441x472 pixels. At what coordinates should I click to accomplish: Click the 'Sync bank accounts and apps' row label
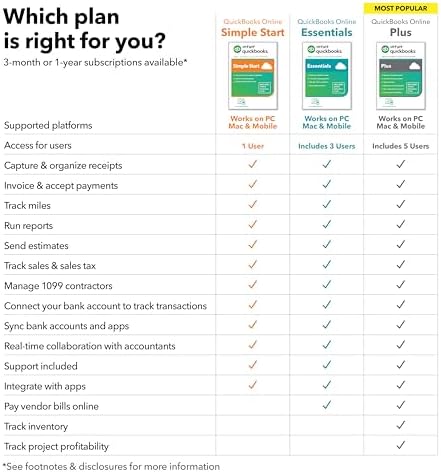point(66,326)
